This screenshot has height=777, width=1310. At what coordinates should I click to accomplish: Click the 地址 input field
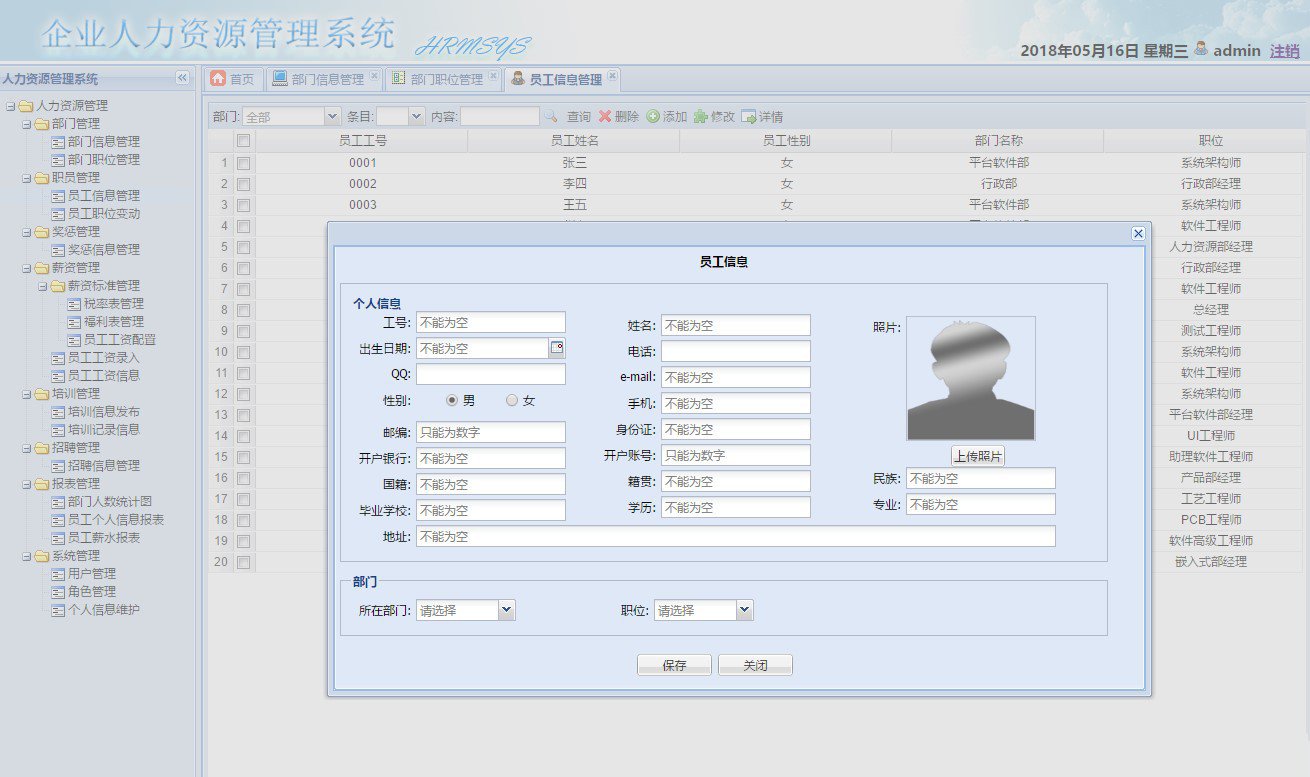click(x=735, y=537)
